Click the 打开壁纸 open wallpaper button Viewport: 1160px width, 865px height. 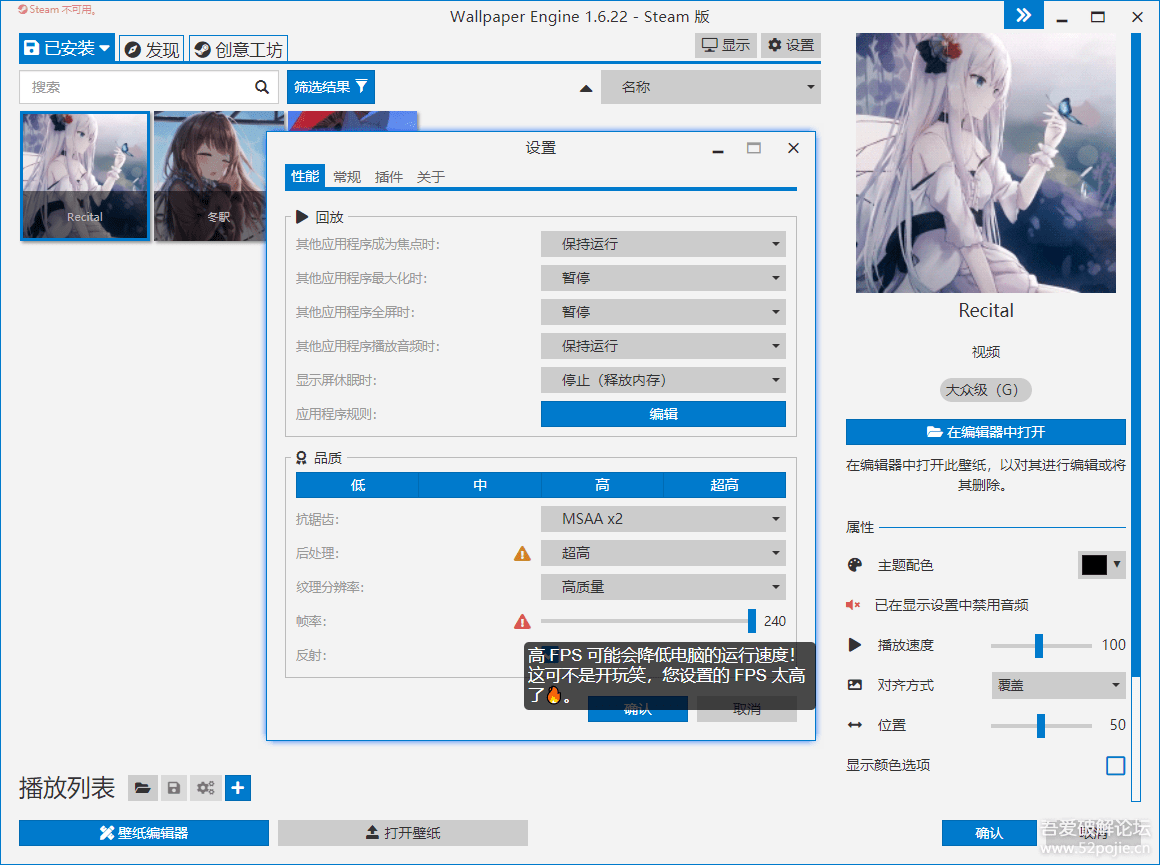[x=403, y=833]
